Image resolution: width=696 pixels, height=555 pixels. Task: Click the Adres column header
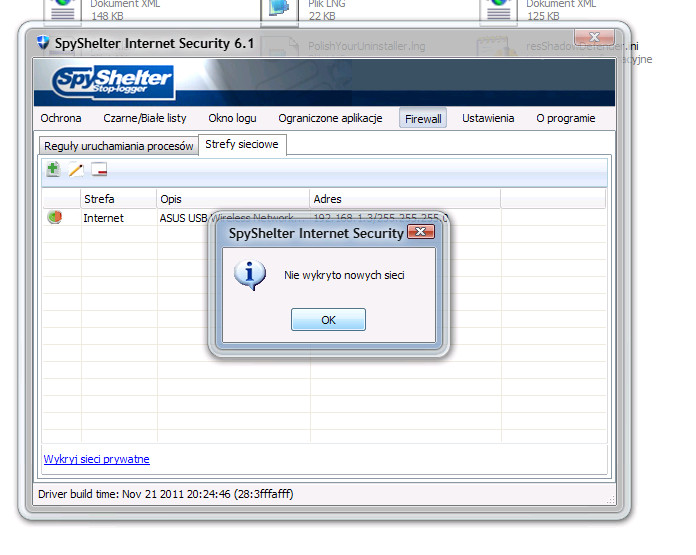pyautogui.click(x=405, y=199)
